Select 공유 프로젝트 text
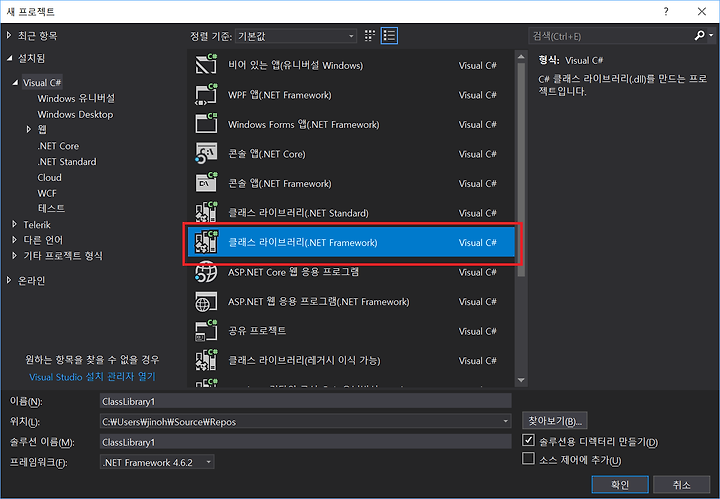The image size is (720, 499). tap(257, 331)
